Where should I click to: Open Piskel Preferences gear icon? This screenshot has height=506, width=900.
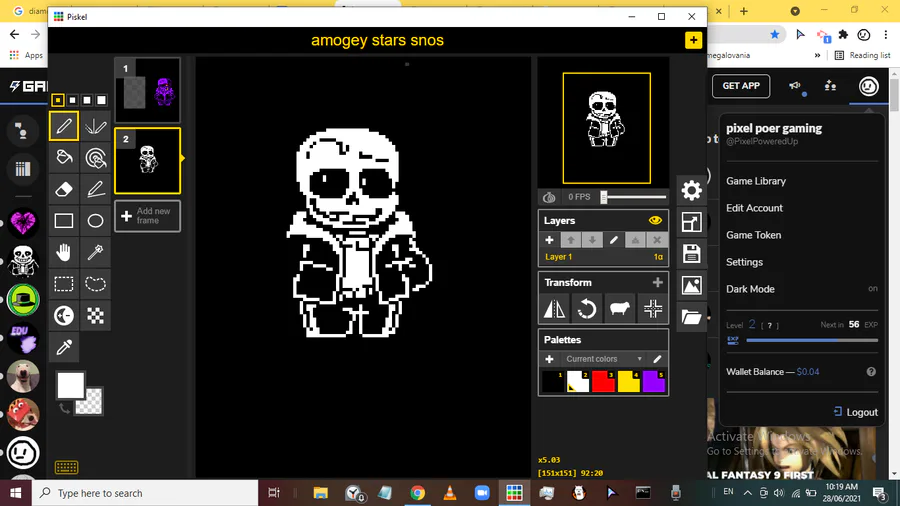coord(691,190)
